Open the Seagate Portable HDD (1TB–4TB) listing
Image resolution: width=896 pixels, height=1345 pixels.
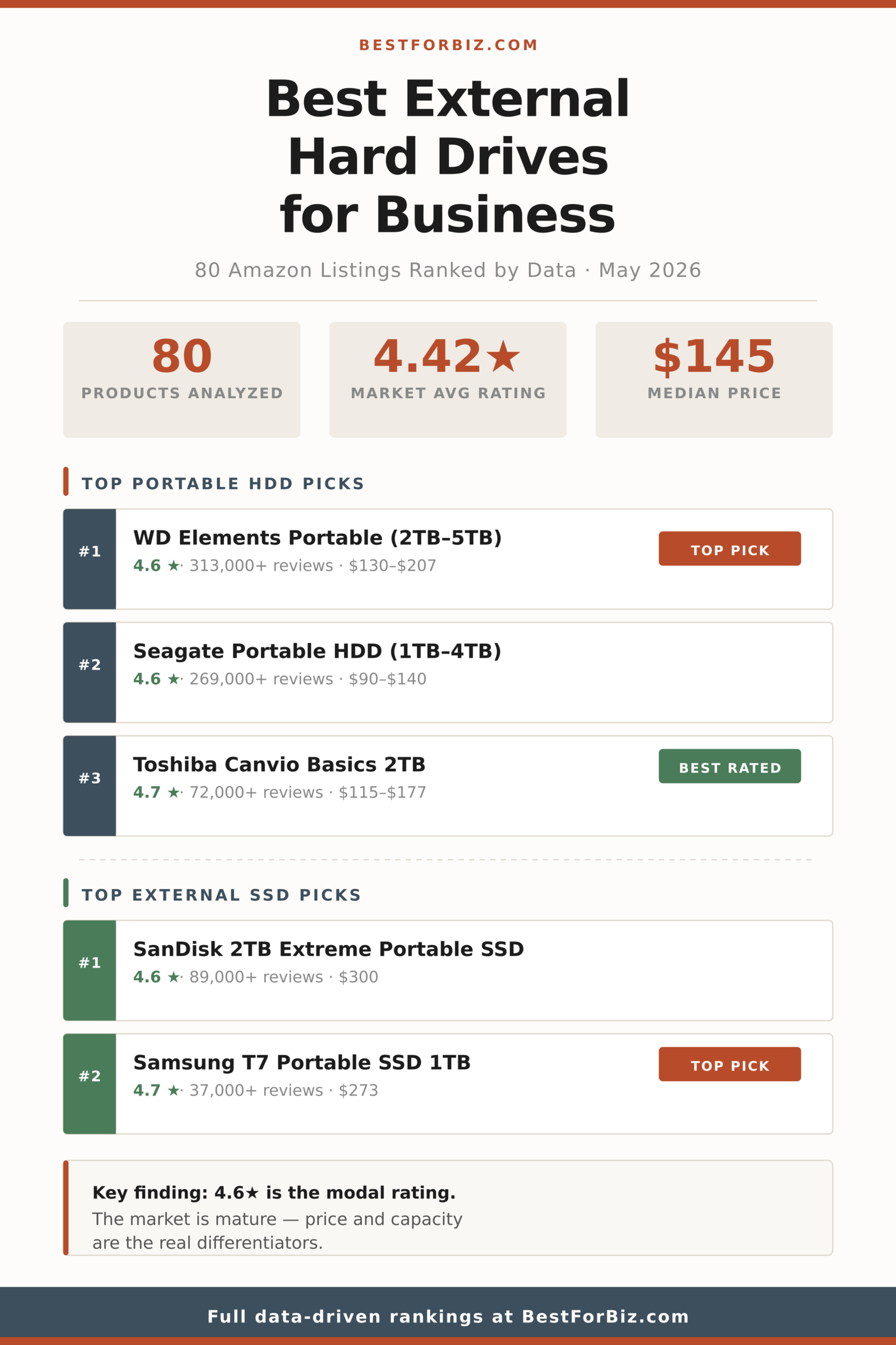[x=448, y=672]
